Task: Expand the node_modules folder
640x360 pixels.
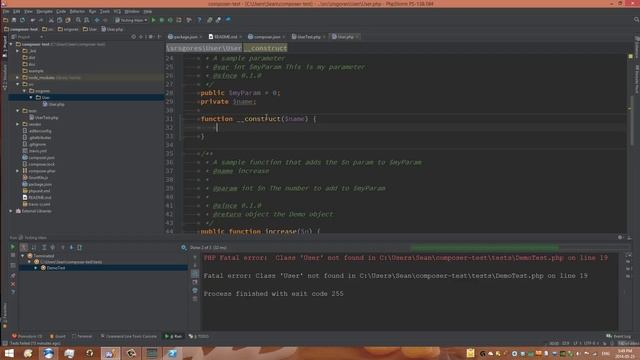Action: 18,78
